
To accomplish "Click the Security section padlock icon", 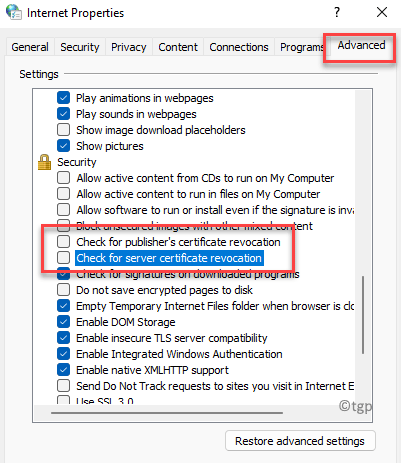I will point(44,162).
